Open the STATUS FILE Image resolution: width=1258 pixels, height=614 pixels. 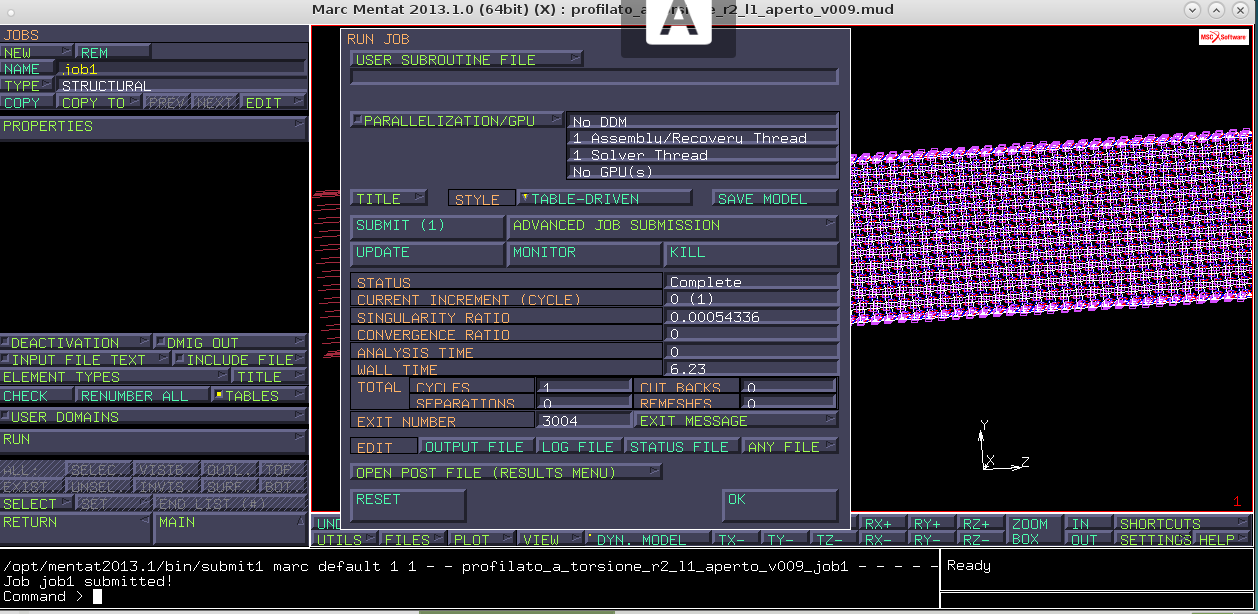(x=682, y=446)
